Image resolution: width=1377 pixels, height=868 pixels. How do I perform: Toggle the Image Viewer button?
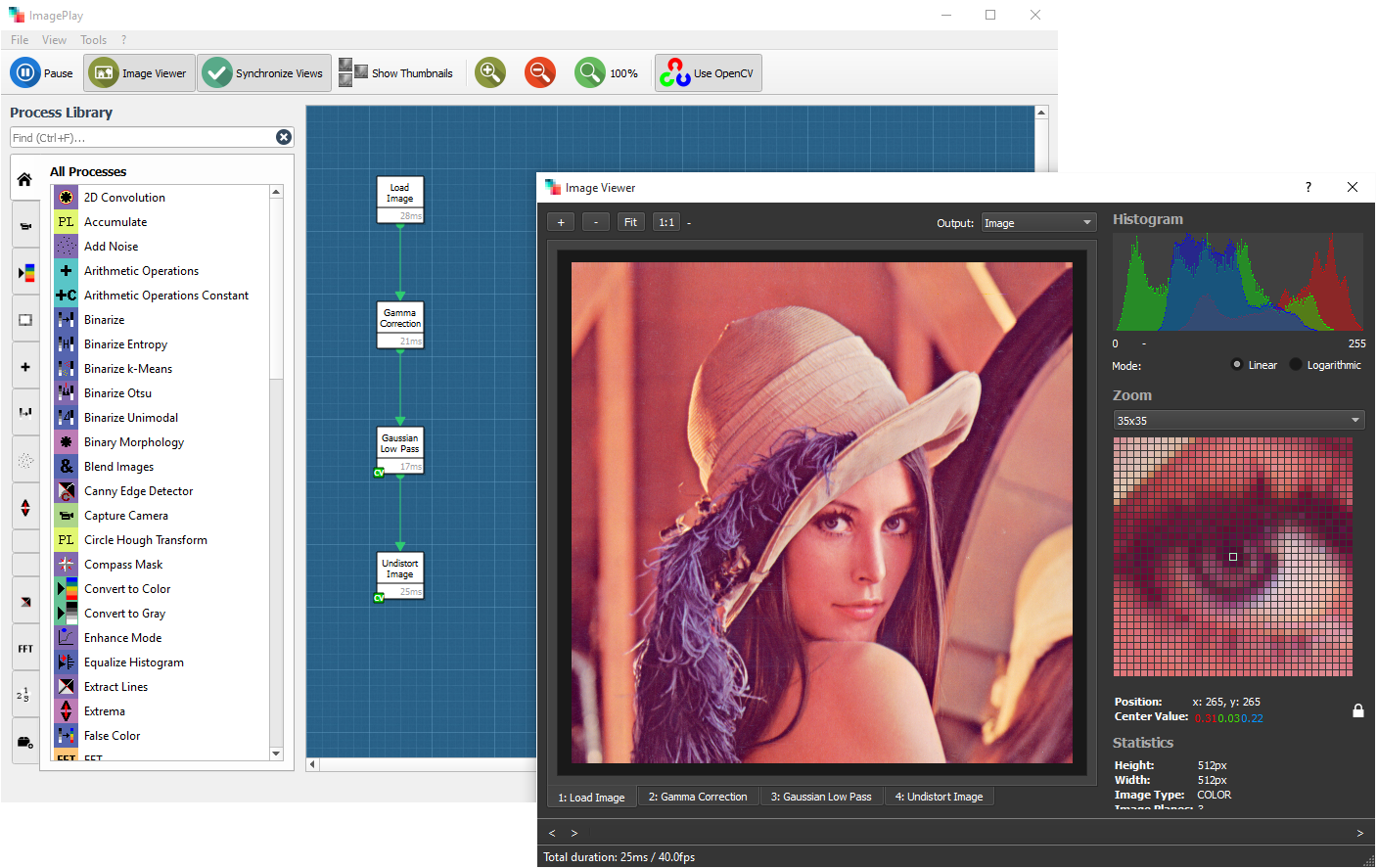click(140, 73)
